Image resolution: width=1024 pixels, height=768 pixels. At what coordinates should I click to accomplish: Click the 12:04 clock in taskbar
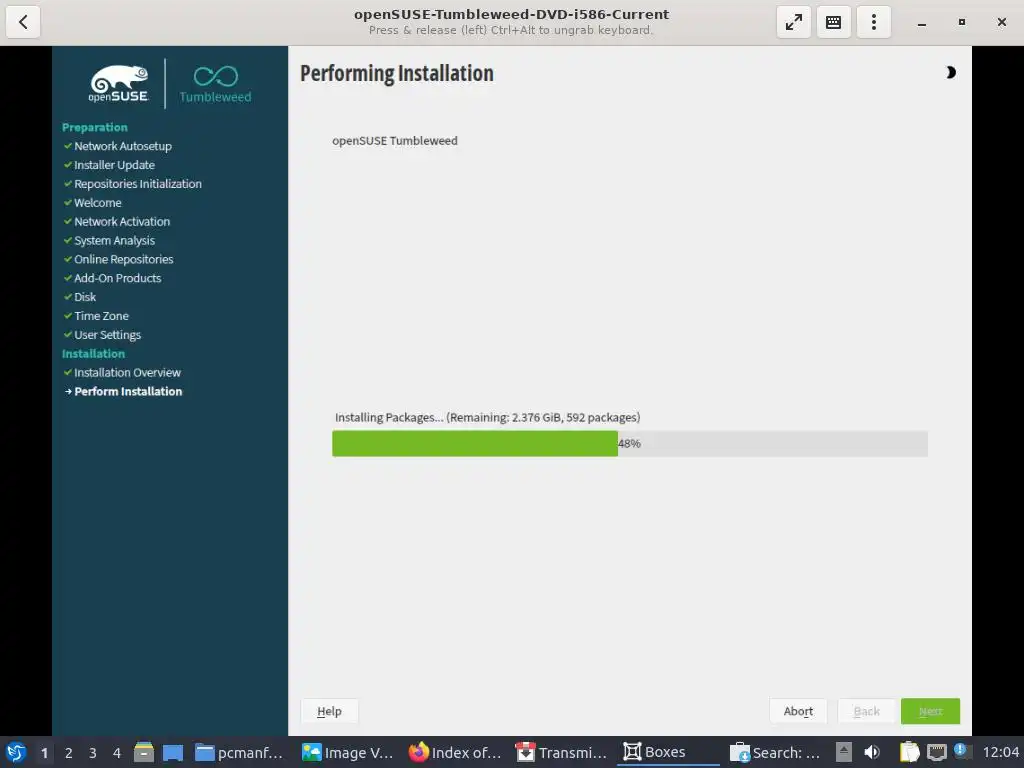click(x=1000, y=752)
